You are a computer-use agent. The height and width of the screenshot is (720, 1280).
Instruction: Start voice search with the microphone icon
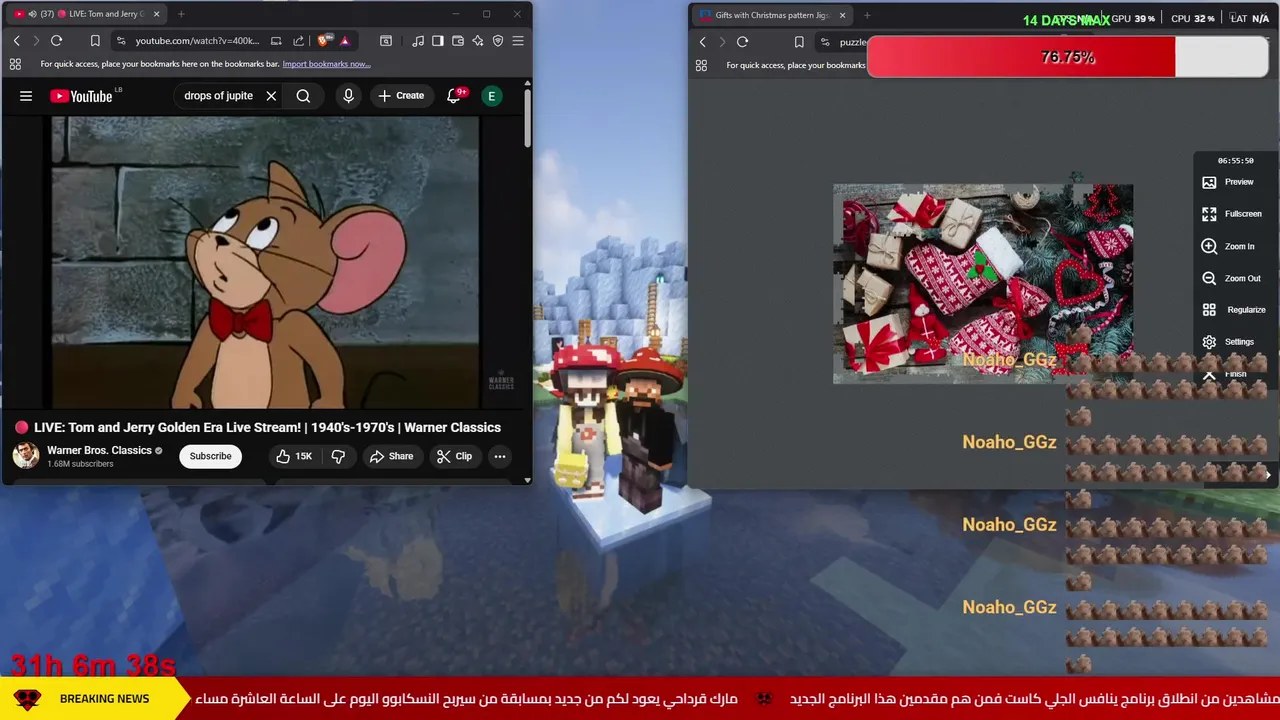click(348, 96)
